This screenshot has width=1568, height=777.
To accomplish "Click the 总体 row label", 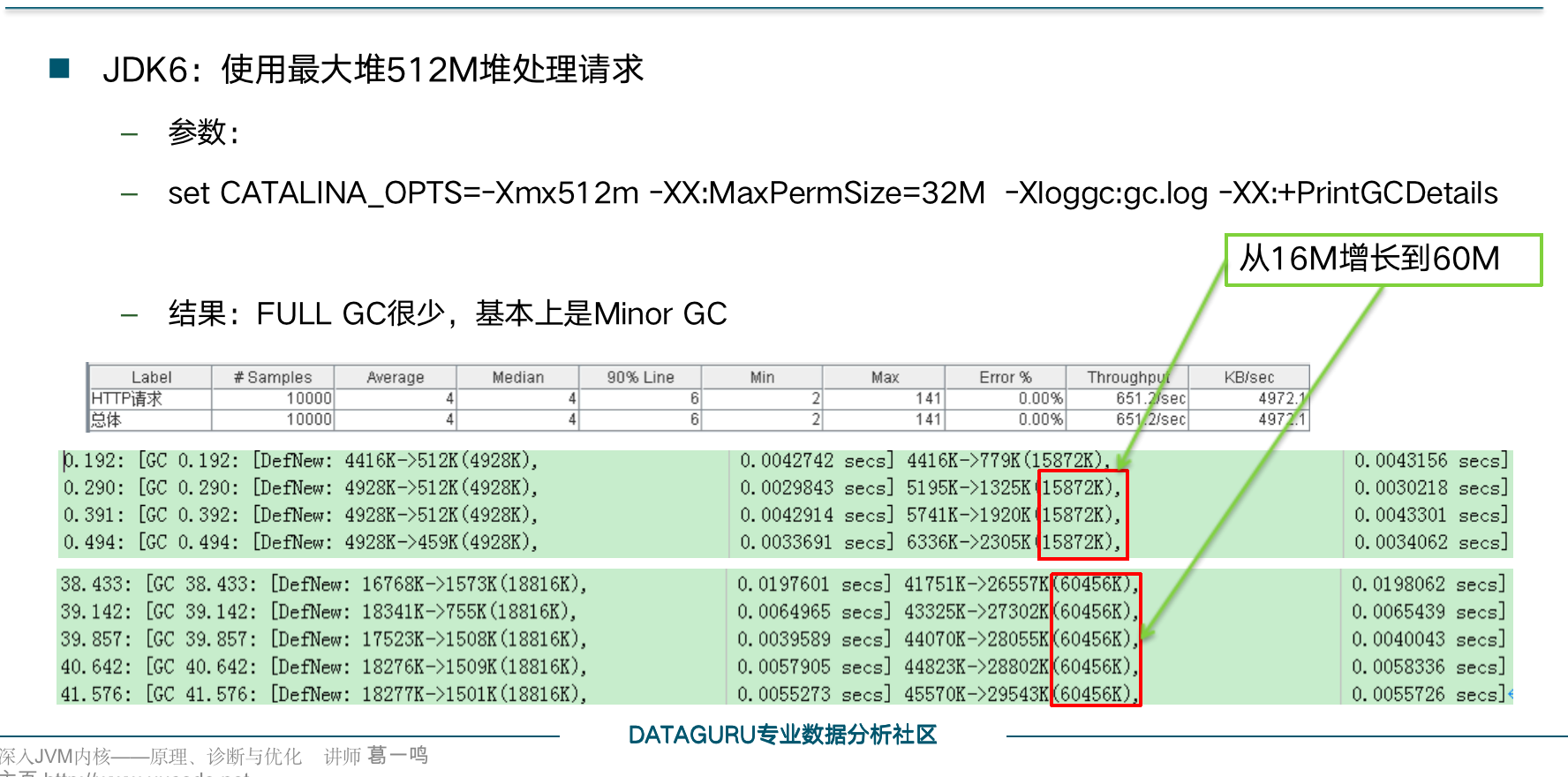I will tap(106, 419).
